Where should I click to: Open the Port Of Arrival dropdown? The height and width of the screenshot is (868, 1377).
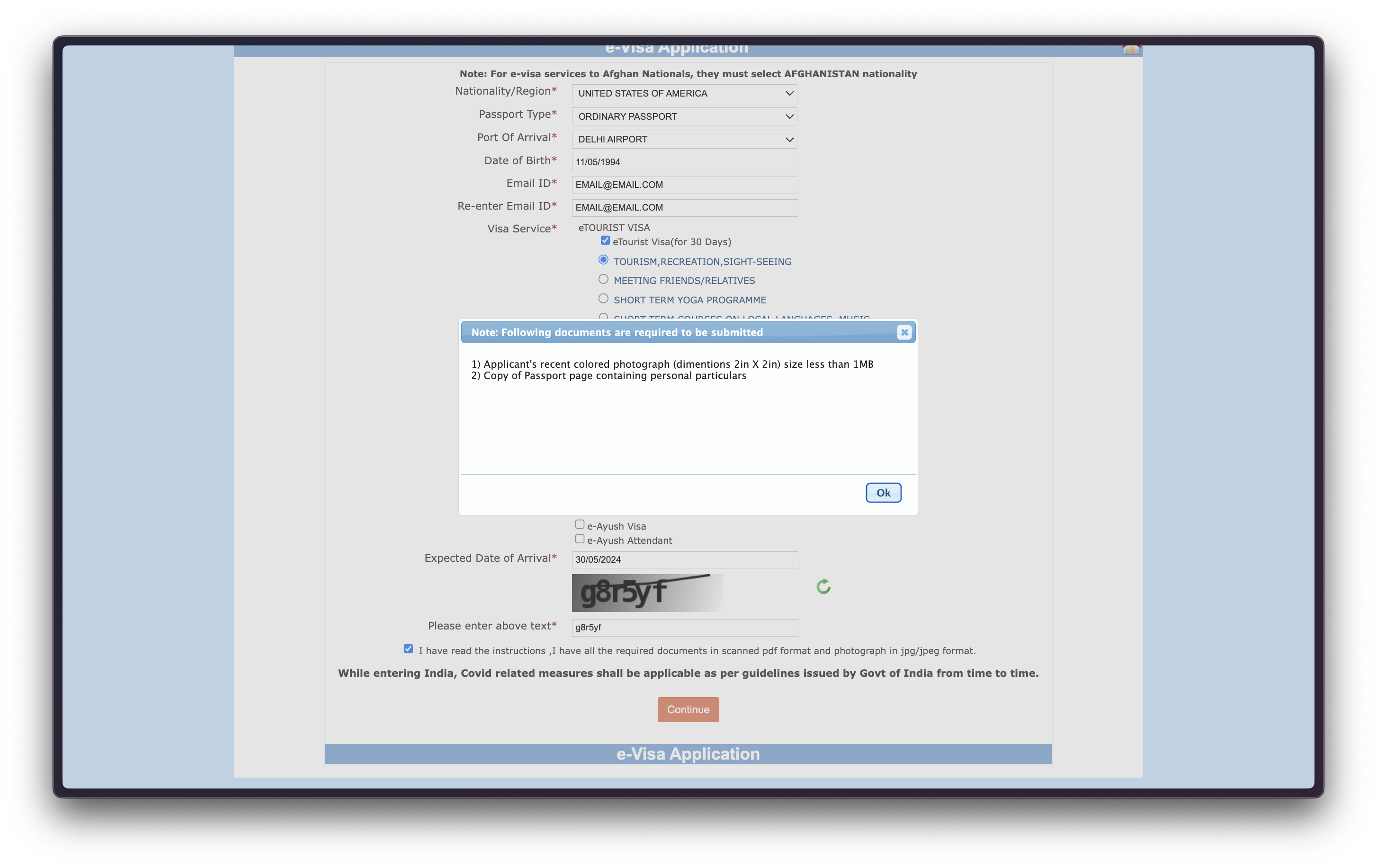tap(684, 140)
